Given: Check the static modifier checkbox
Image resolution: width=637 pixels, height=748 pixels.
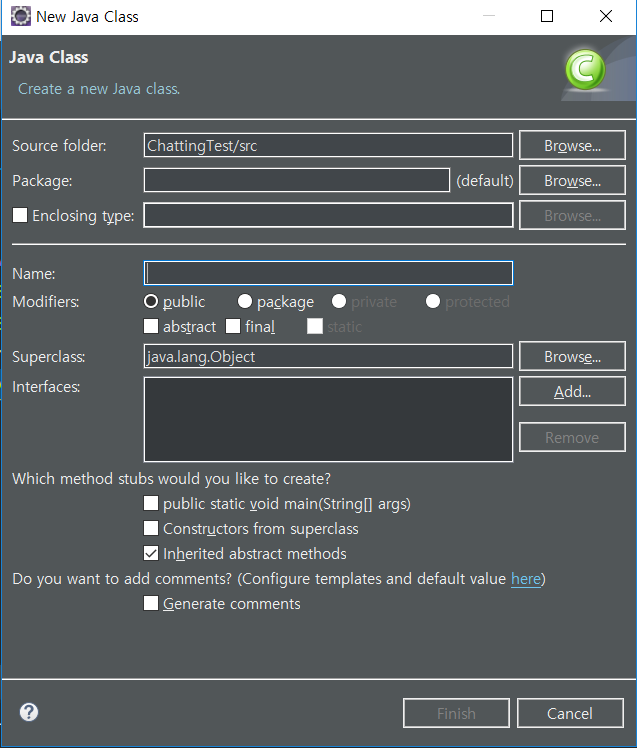Looking at the screenshot, I should pyautogui.click(x=315, y=326).
